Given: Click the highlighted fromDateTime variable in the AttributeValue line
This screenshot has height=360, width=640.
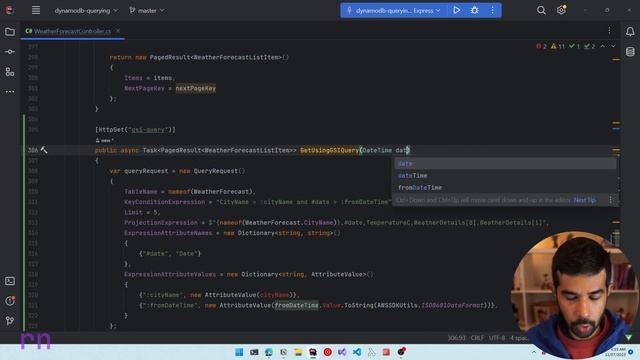Looking at the screenshot, I should 296,305.
